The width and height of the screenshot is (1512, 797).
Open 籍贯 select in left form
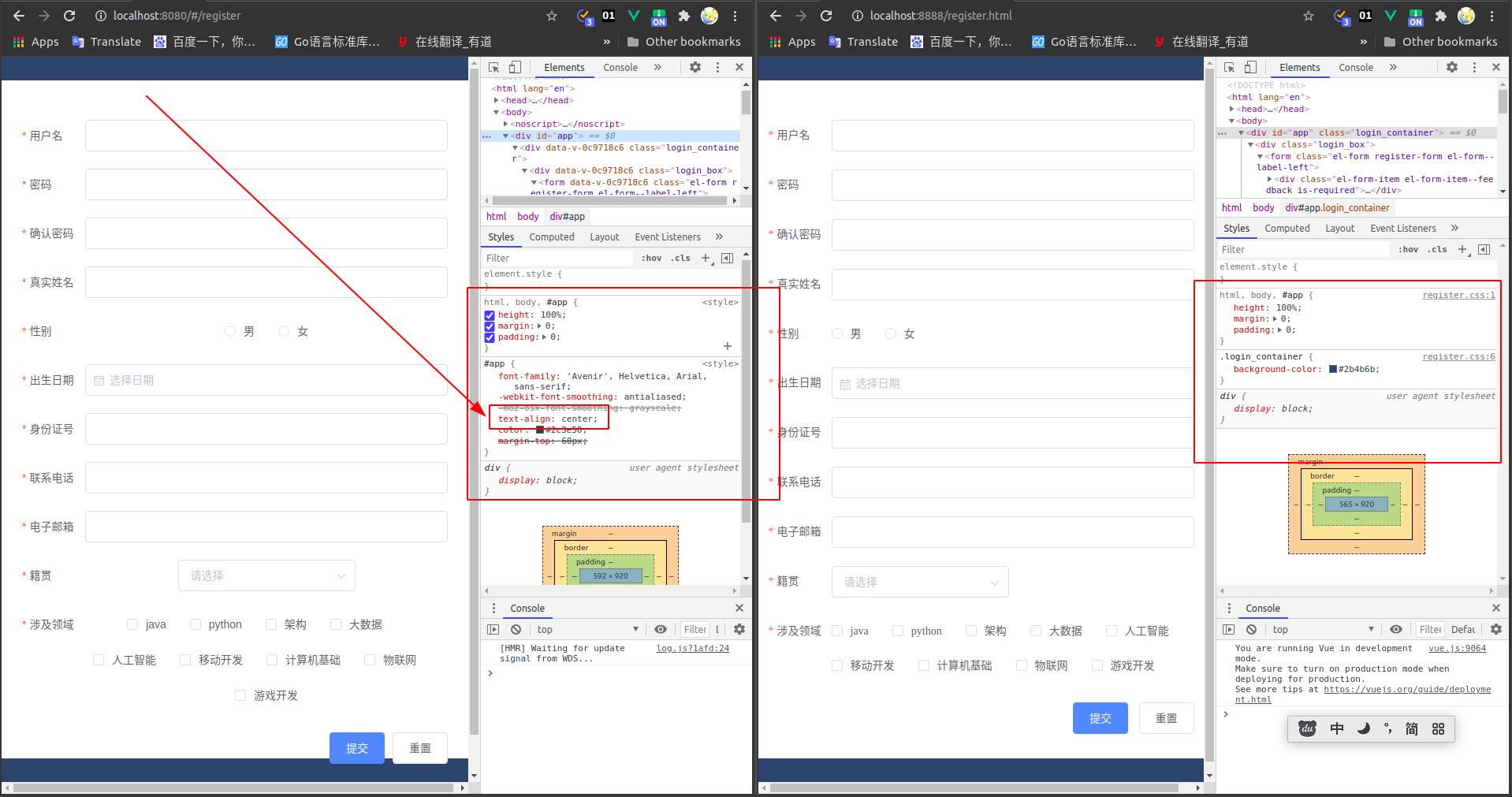pyautogui.click(x=266, y=575)
